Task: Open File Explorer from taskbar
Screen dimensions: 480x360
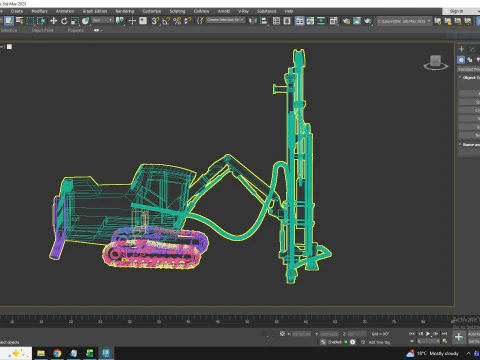Action: (x=41, y=353)
